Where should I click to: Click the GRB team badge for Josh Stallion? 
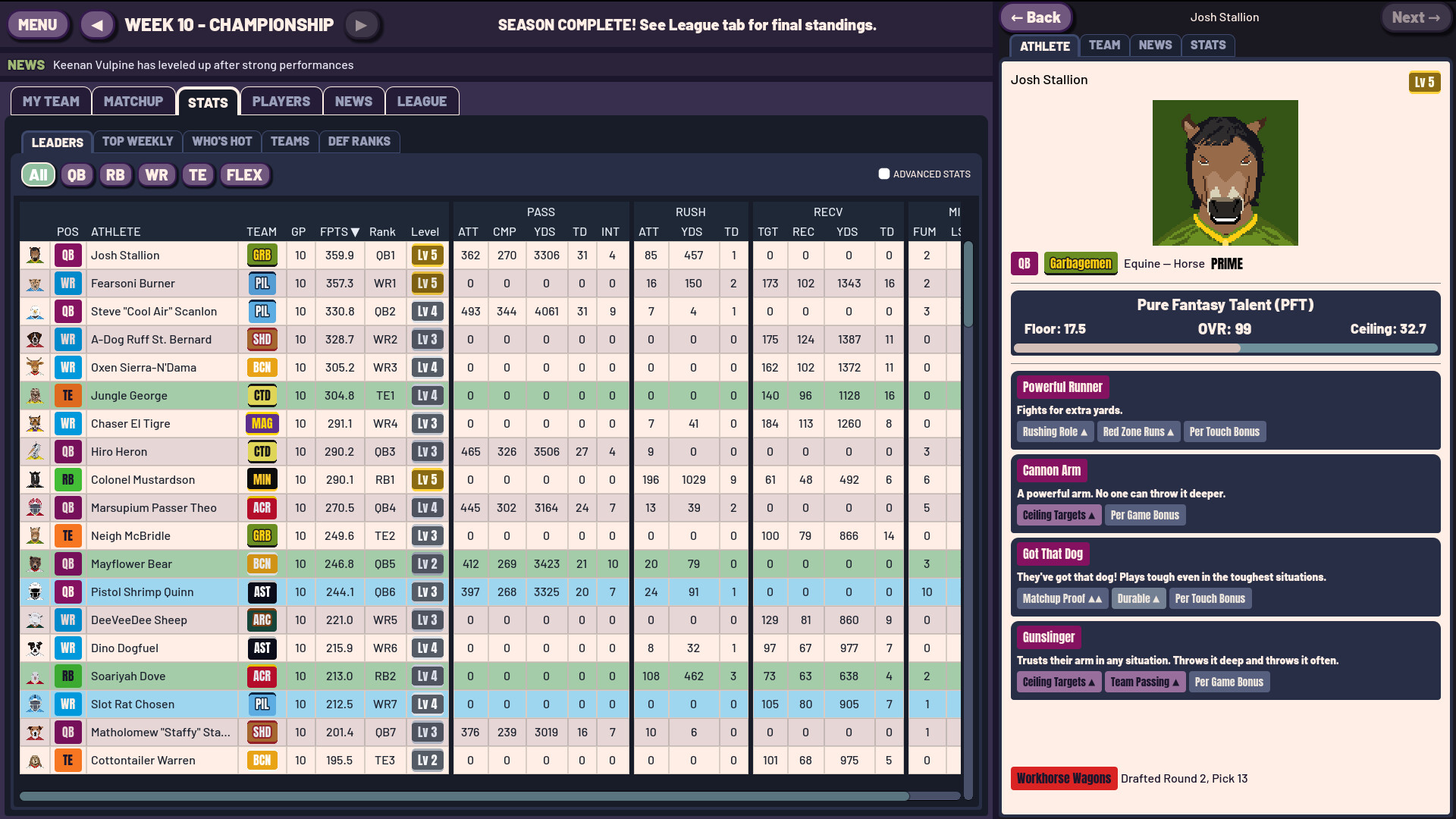(x=262, y=256)
